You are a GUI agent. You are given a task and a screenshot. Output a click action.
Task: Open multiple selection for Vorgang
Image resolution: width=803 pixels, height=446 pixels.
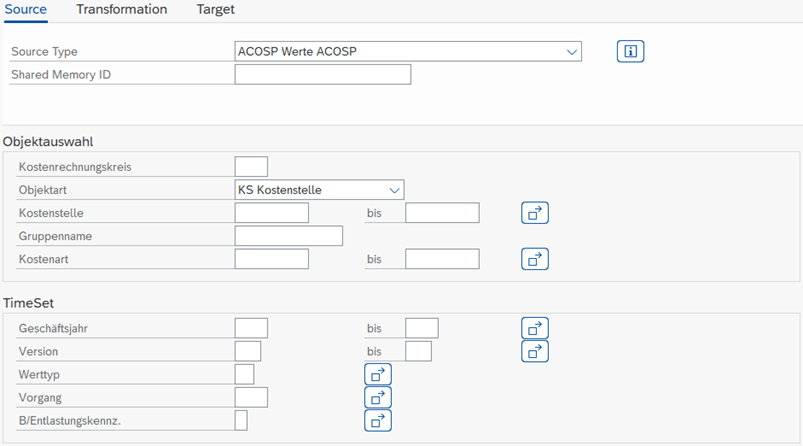click(x=378, y=397)
